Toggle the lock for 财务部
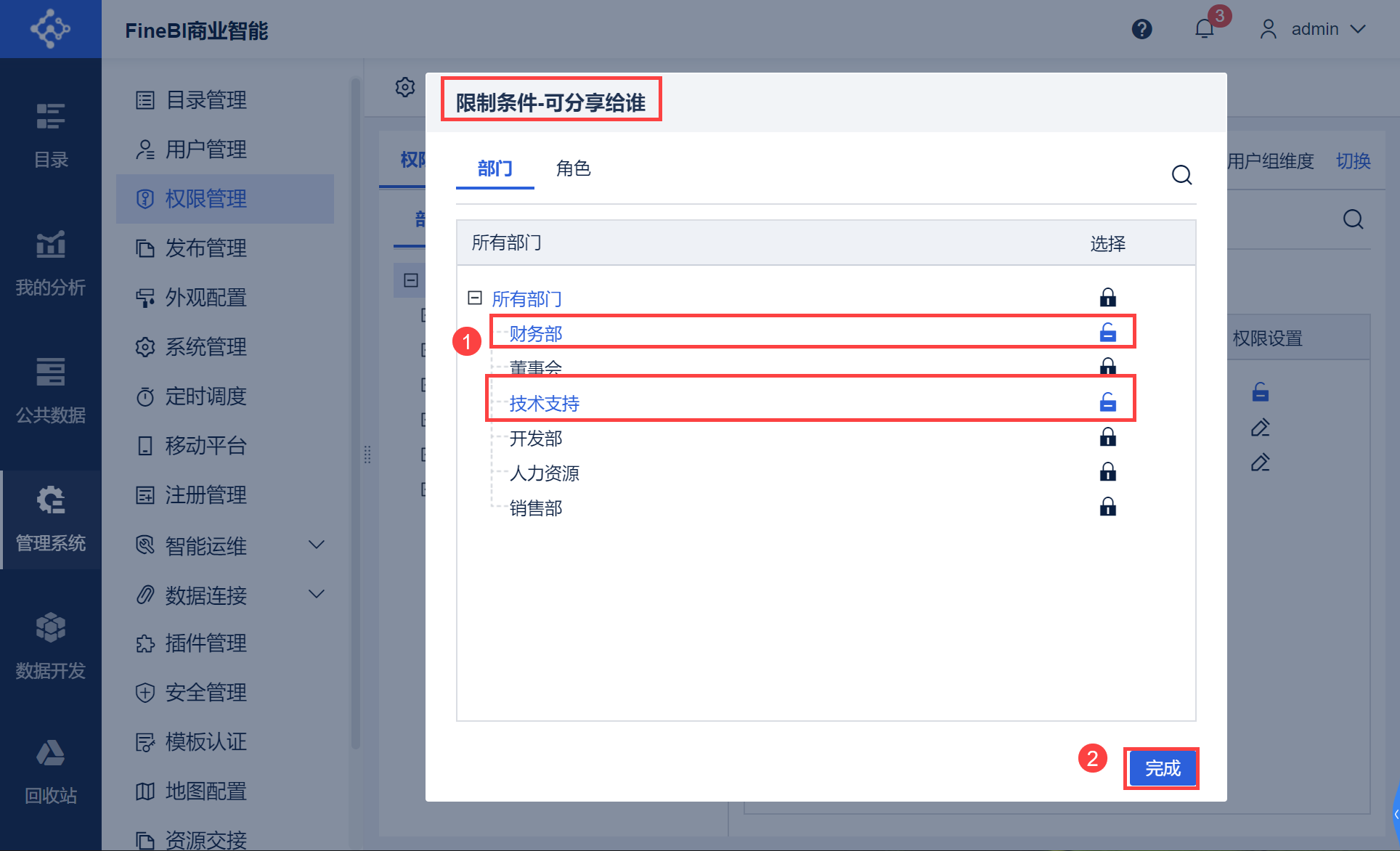 coord(1107,333)
